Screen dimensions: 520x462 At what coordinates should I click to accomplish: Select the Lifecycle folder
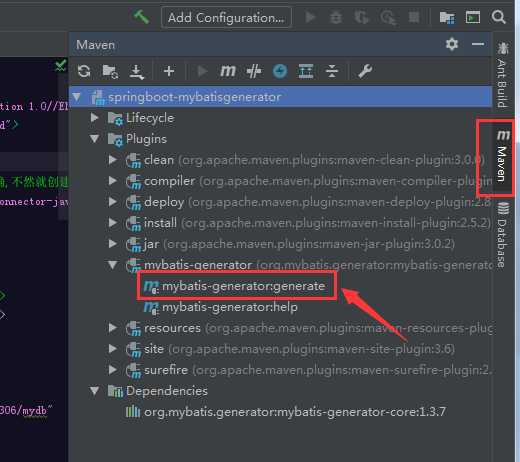[x=141, y=118]
